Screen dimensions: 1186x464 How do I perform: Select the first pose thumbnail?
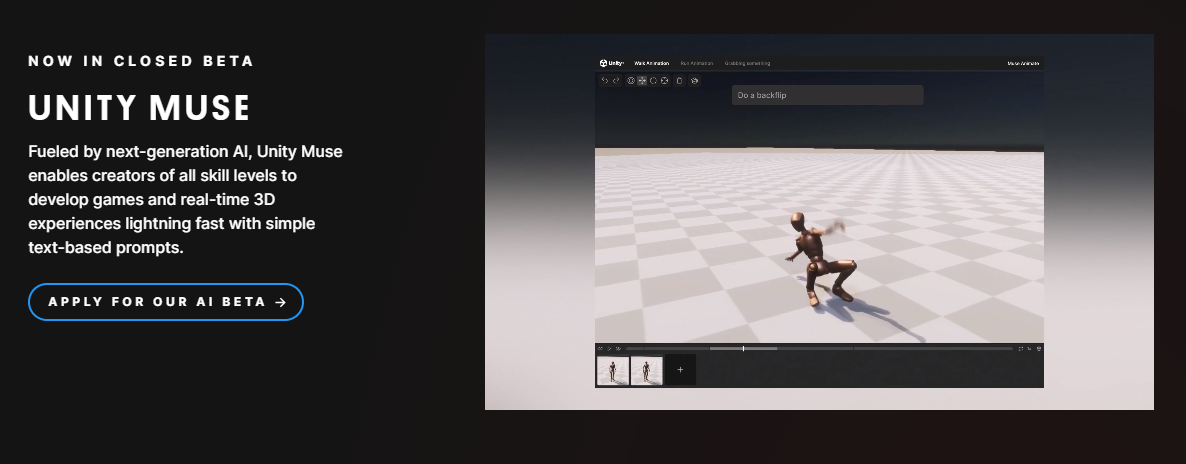pos(613,370)
